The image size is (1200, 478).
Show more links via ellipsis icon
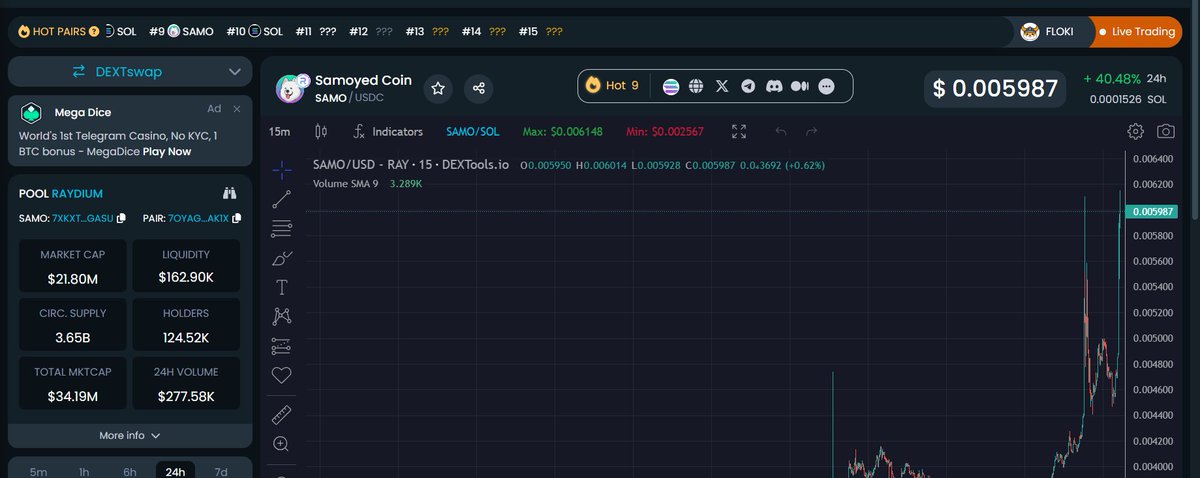point(826,86)
